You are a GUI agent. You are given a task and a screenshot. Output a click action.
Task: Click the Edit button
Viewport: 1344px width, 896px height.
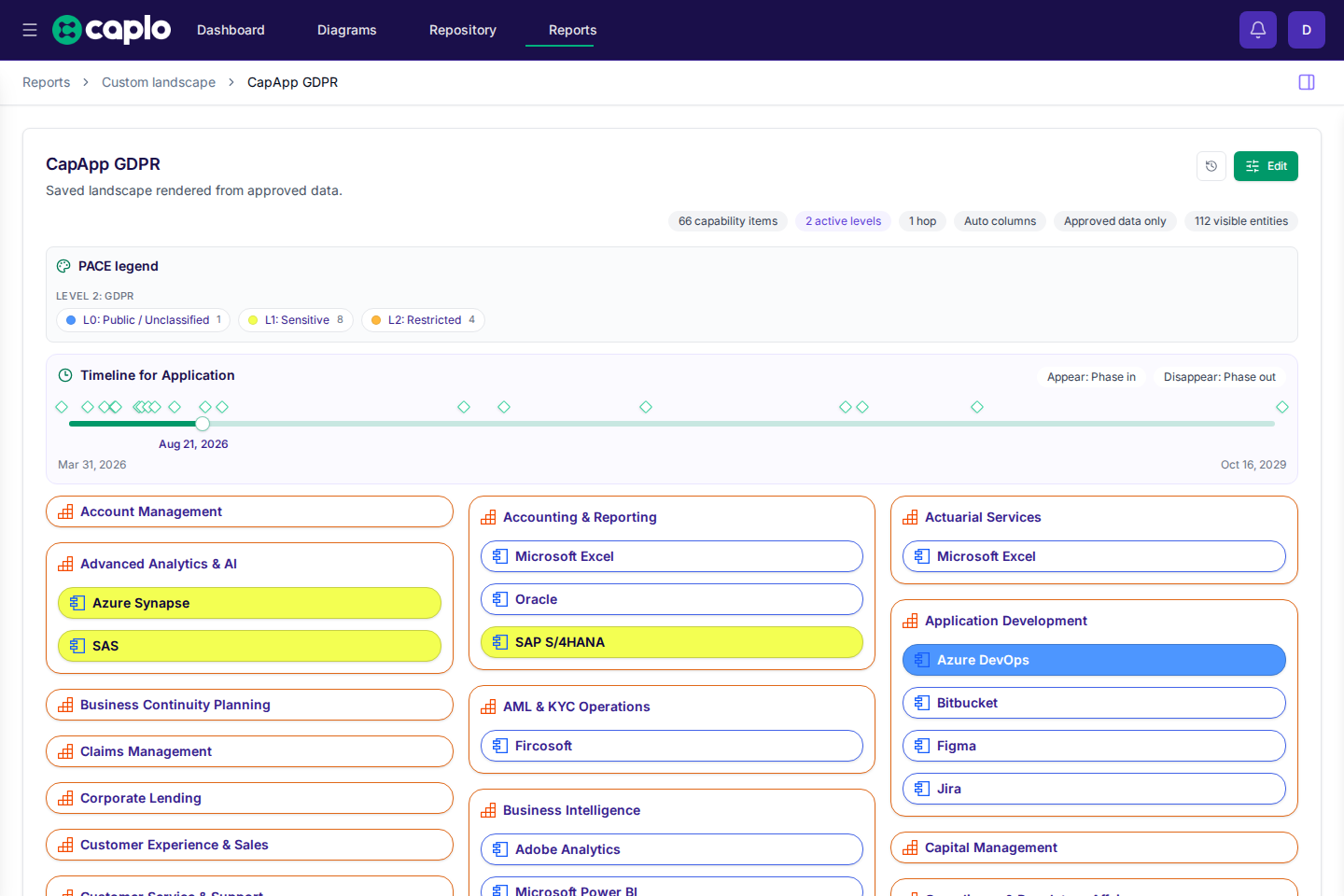pyautogui.click(x=1266, y=166)
